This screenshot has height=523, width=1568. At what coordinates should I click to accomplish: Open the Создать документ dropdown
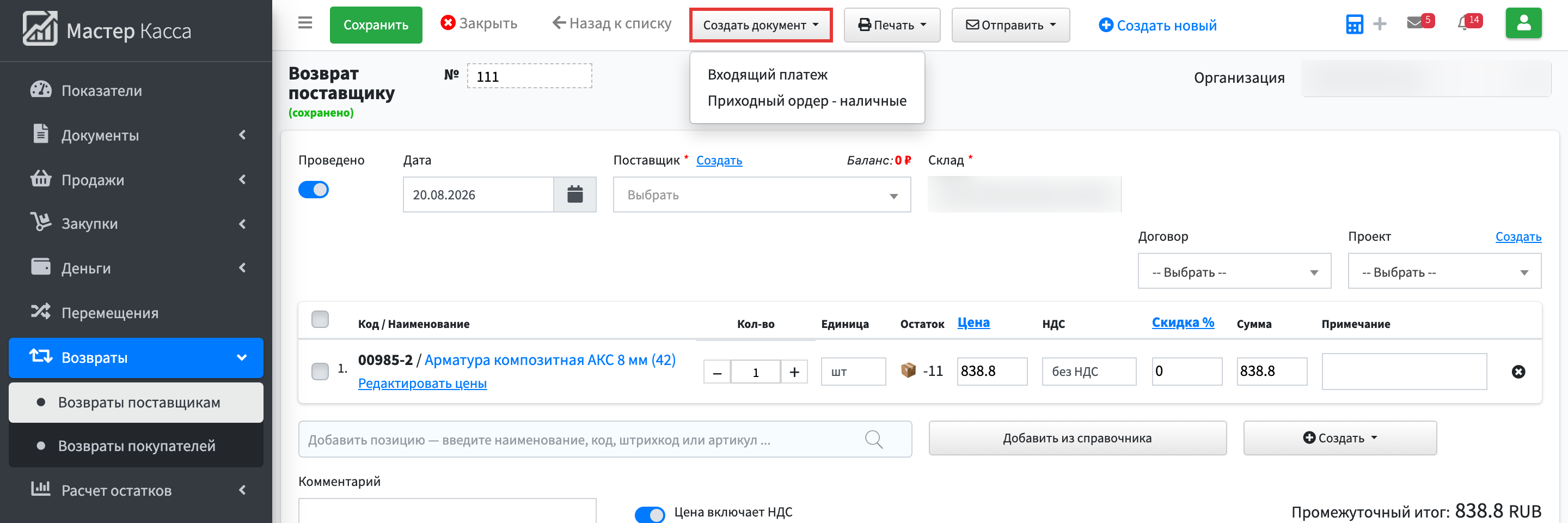[x=760, y=25]
